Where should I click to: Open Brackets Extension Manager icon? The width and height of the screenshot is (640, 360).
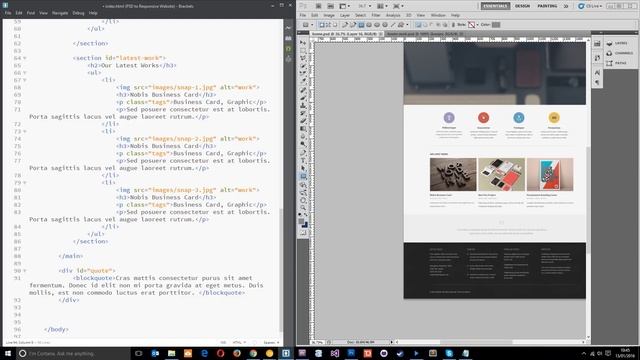(289, 38)
